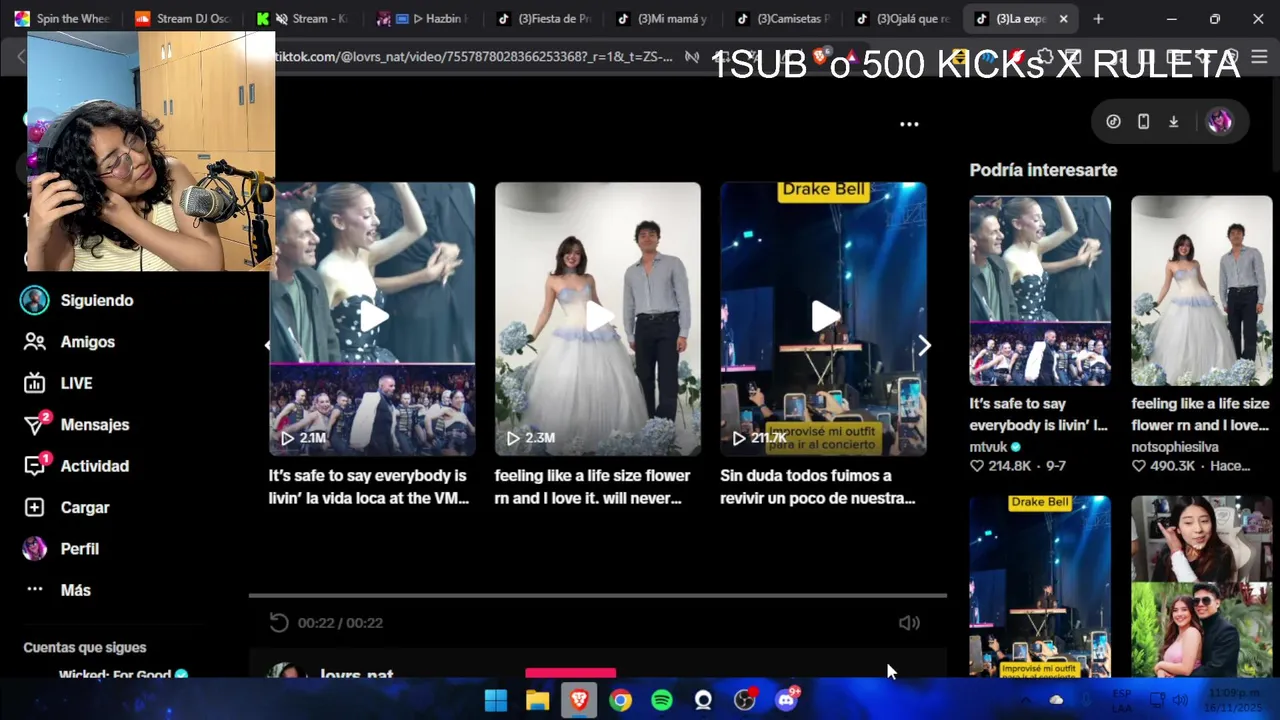Open Google Chrome from taskbar

click(621, 700)
